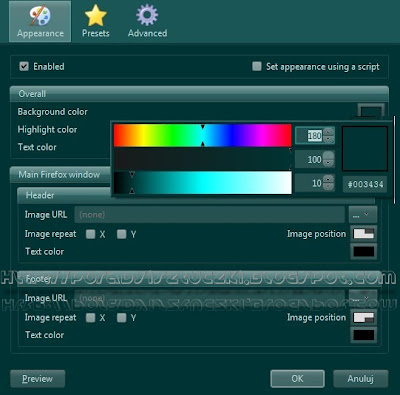Decrease the saturation value of 100
This screenshot has width=400, height=395.
click(328, 163)
